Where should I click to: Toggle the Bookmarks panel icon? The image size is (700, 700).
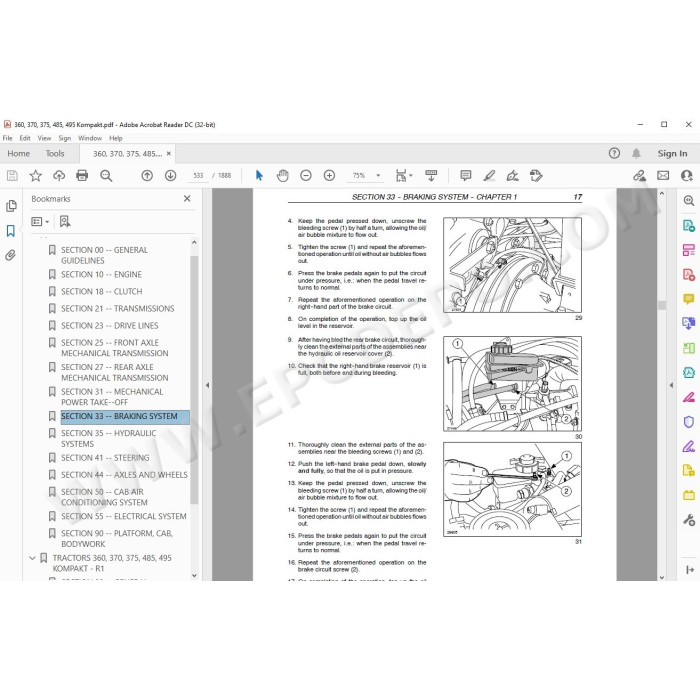11,231
